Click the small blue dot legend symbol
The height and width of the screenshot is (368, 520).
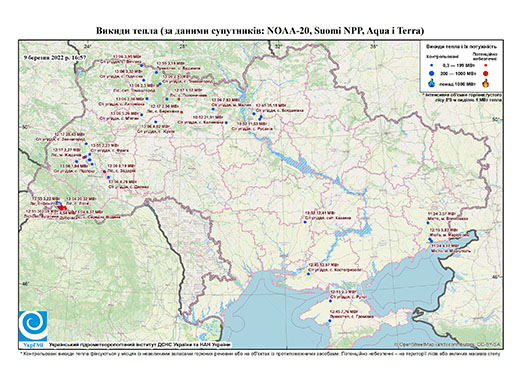coord(432,65)
